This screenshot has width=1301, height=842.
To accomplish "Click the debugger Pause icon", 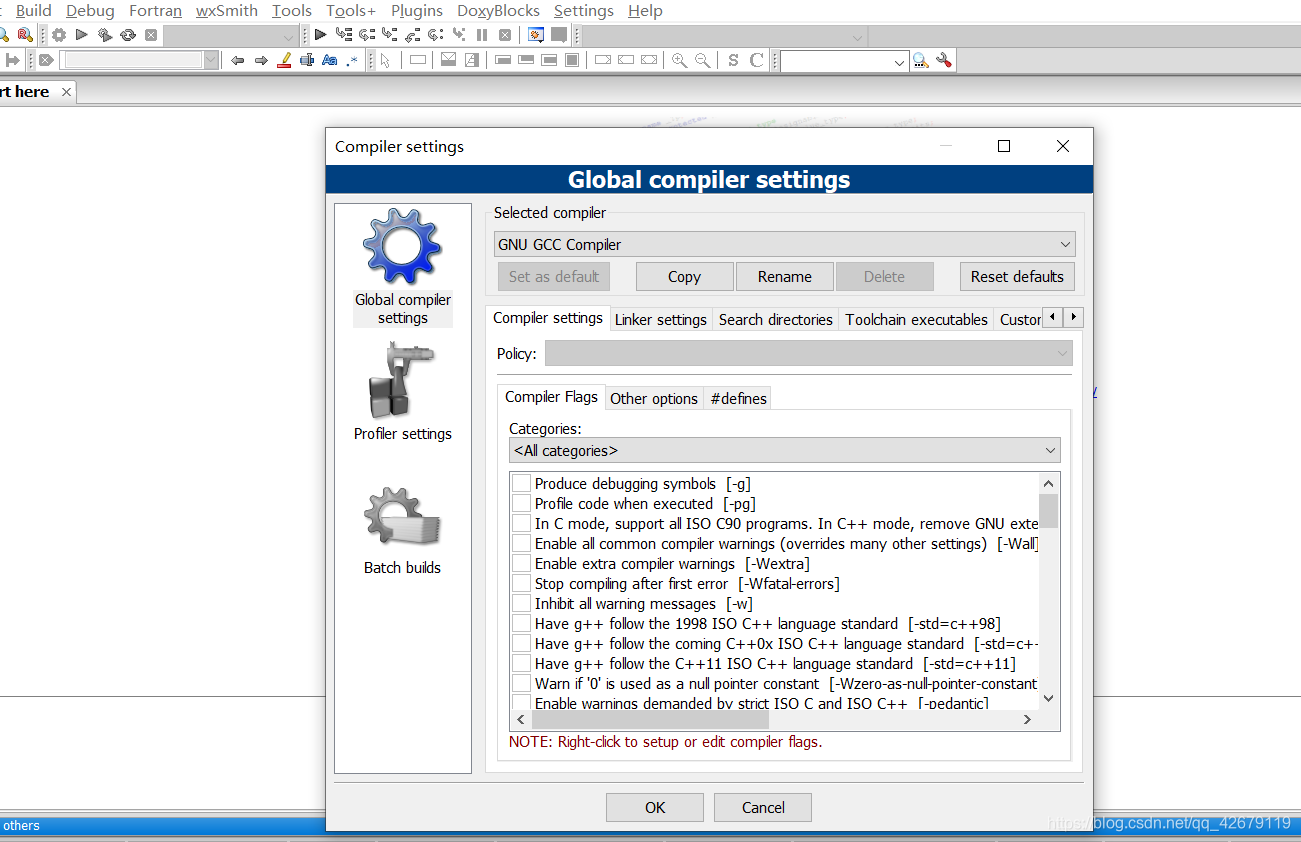I will pyautogui.click(x=482, y=35).
